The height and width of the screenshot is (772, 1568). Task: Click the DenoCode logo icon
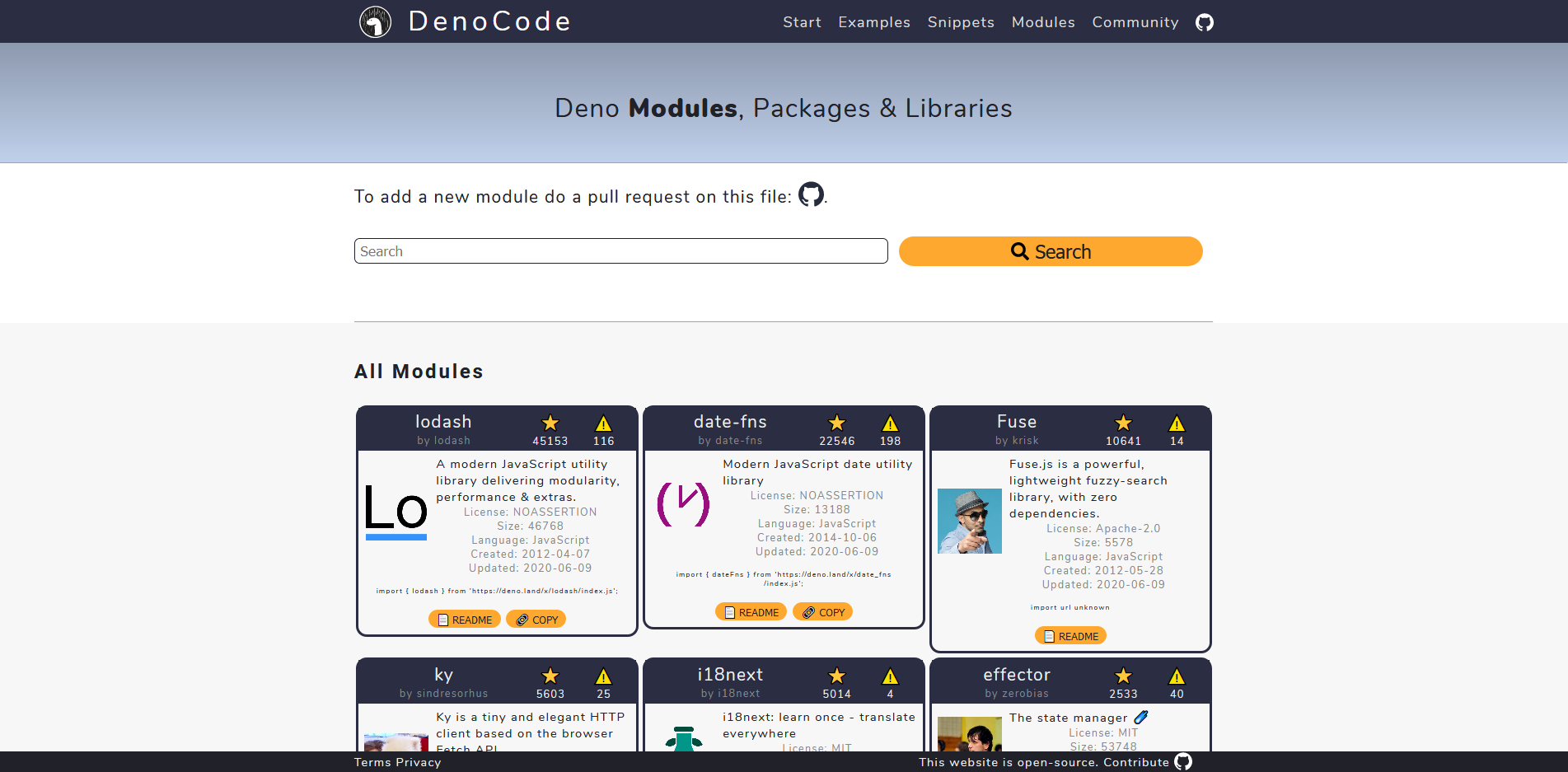click(x=375, y=22)
